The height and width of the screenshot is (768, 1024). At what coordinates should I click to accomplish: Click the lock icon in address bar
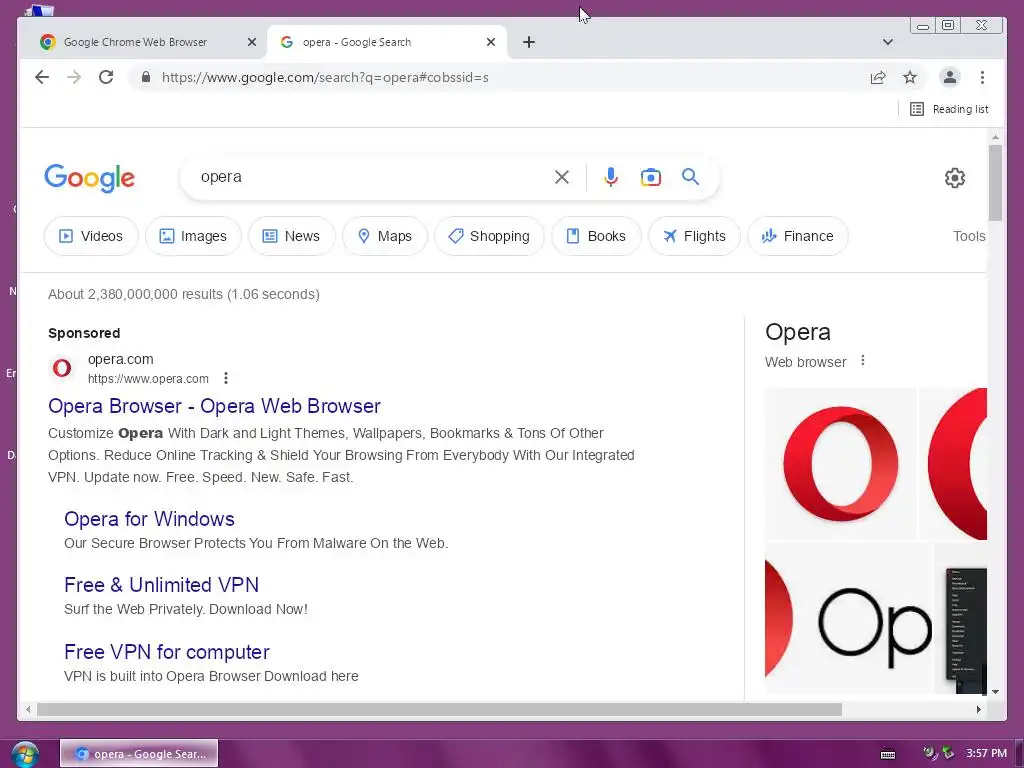point(146,77)
